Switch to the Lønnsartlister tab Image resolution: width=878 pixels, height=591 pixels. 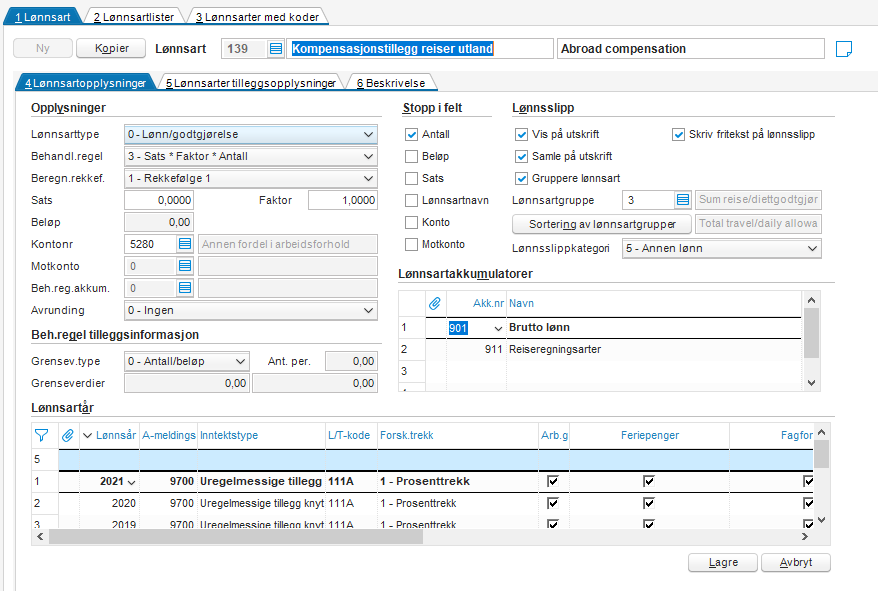pos(134,18)
